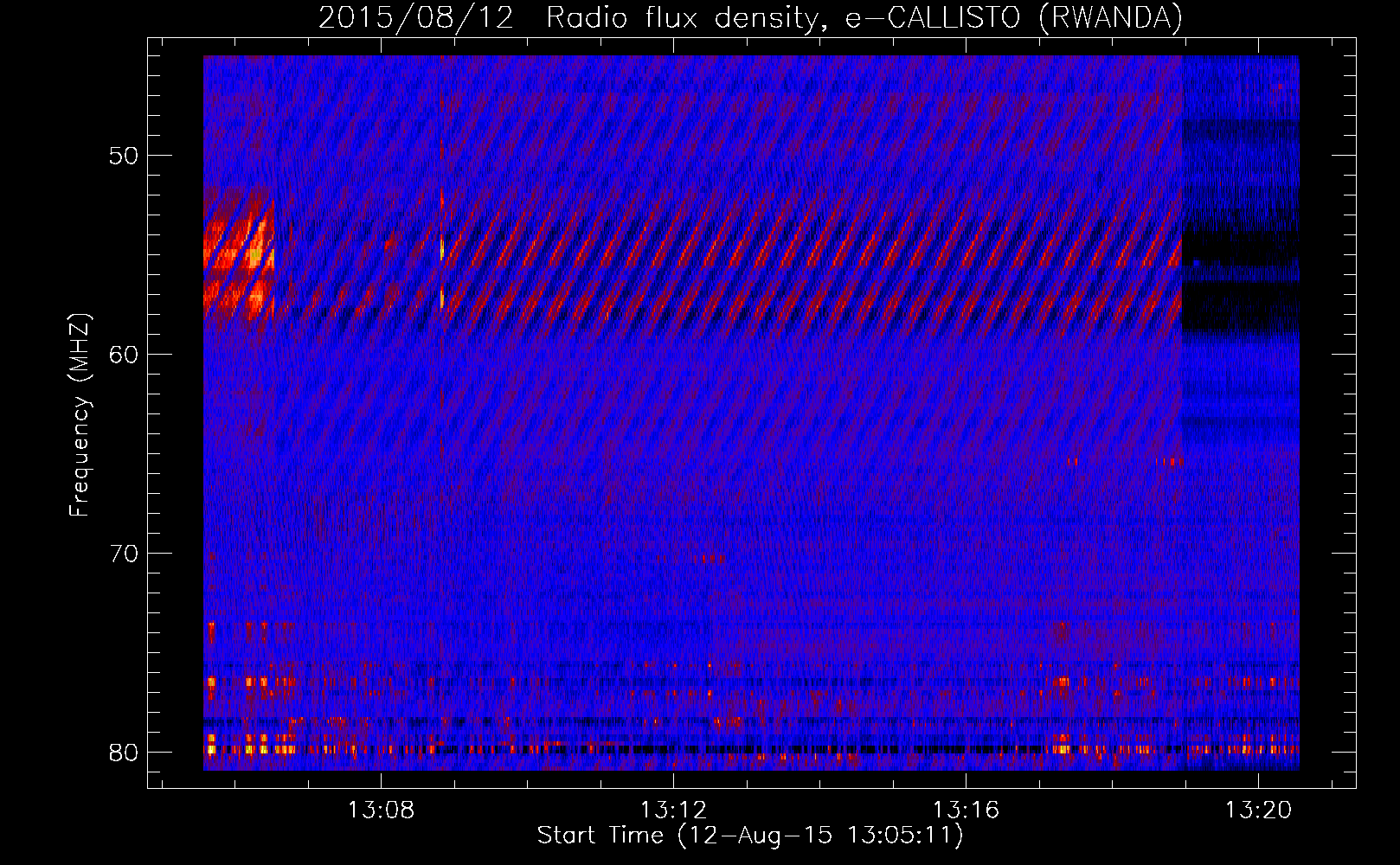This screenshot has width=1400, height=865.
Task: Click the 80 MHz tick label
Action: pos(123,753)
